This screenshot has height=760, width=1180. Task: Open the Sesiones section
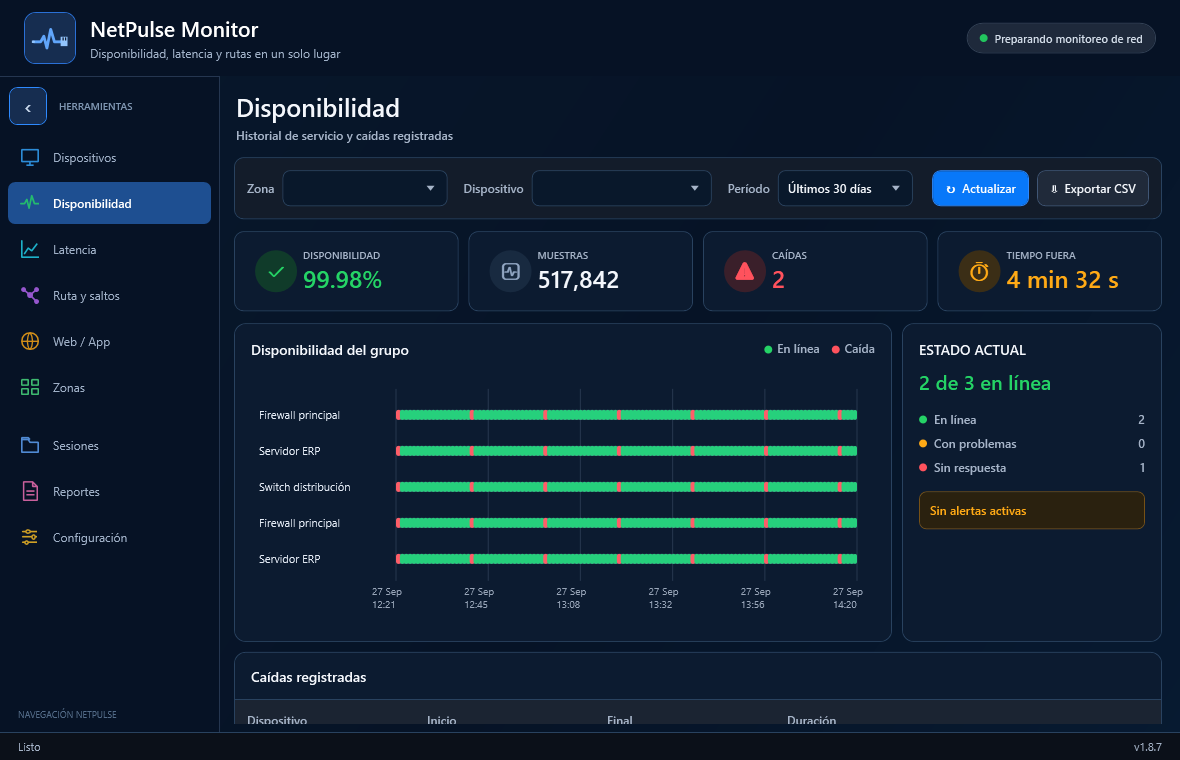tap(110, 445)
